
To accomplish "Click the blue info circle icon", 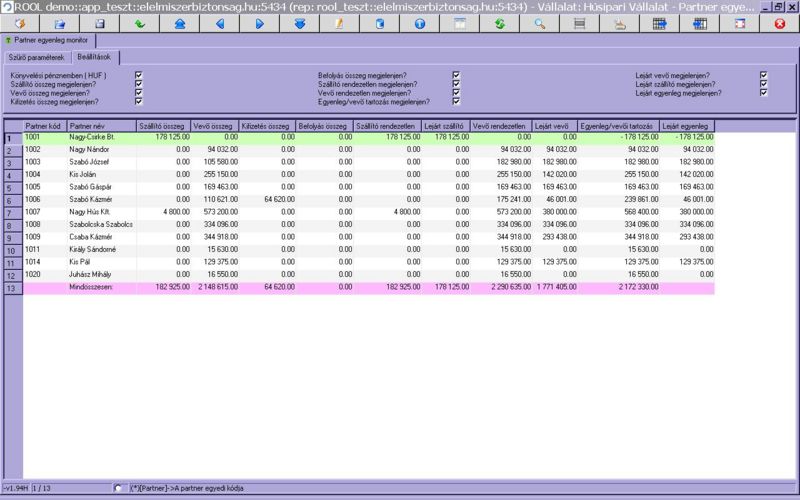I will [419, 23].
